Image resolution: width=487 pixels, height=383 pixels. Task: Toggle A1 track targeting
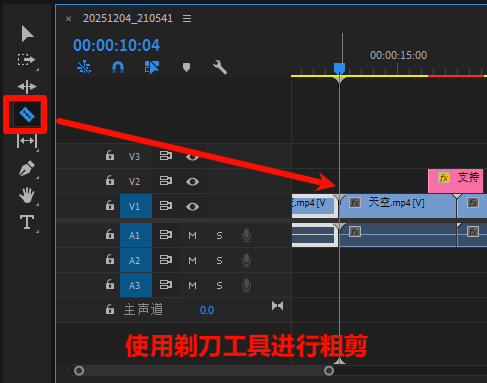(x=136, y=235)
